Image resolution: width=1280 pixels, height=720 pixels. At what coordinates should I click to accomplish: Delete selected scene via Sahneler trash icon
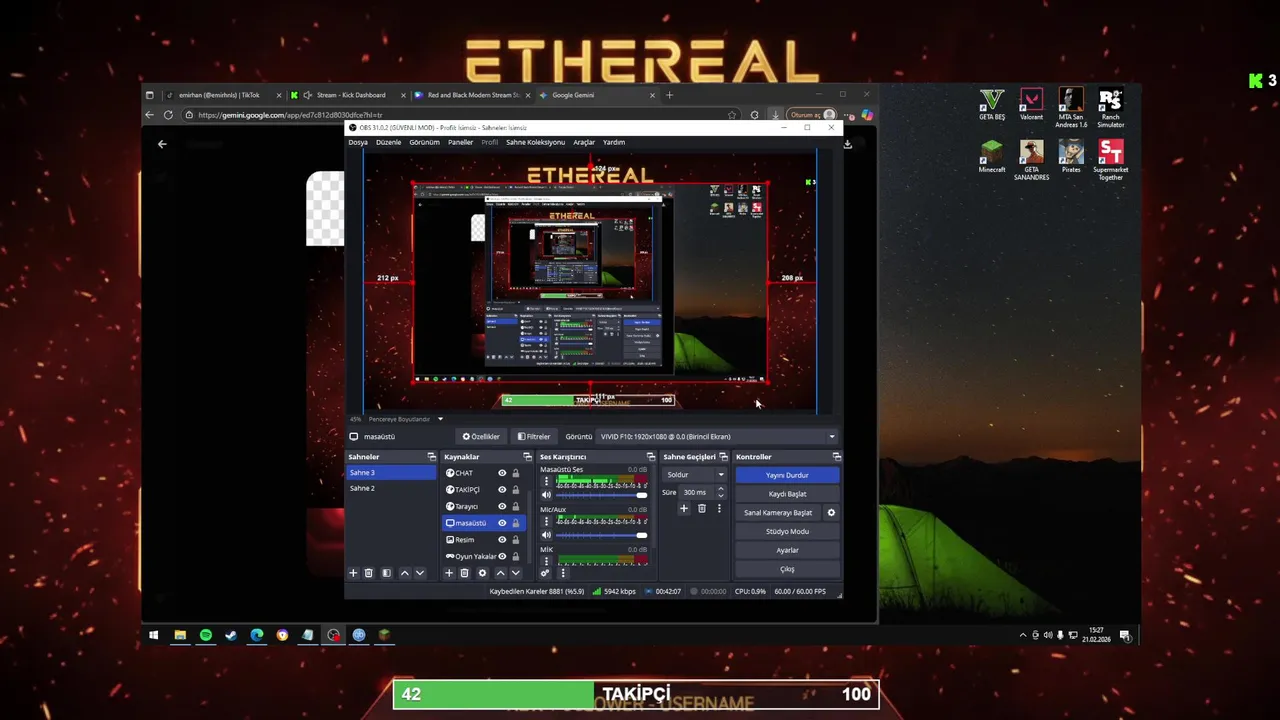point(368,573)
